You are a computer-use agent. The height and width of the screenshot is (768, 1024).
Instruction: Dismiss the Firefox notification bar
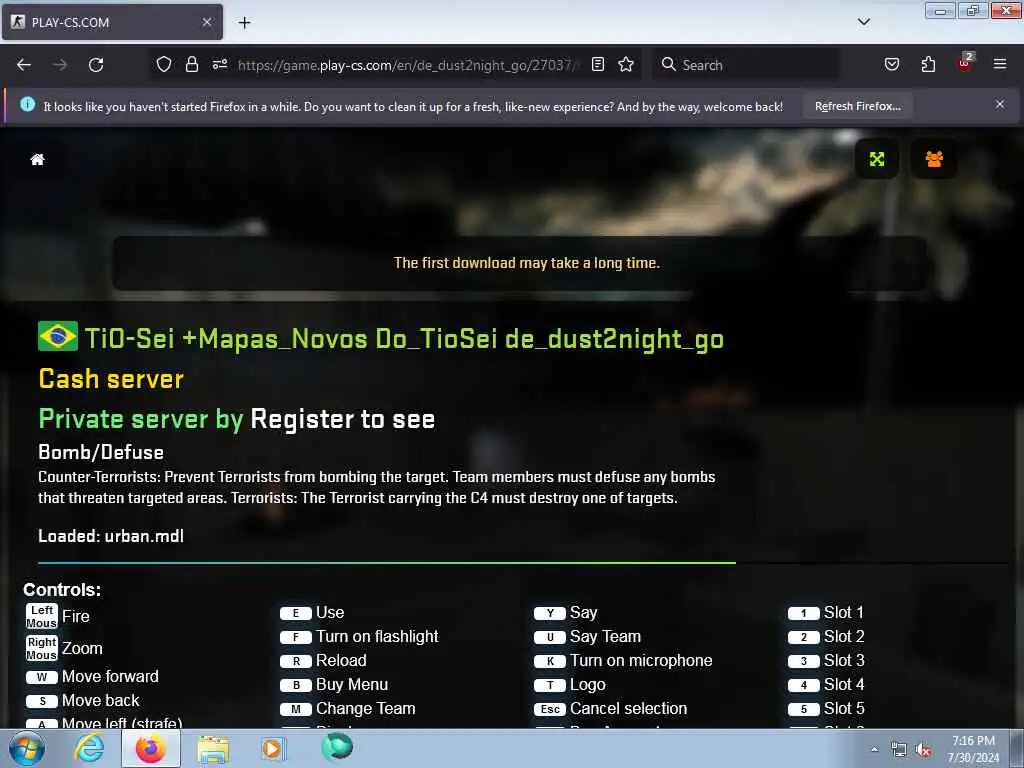pos(999,105)
